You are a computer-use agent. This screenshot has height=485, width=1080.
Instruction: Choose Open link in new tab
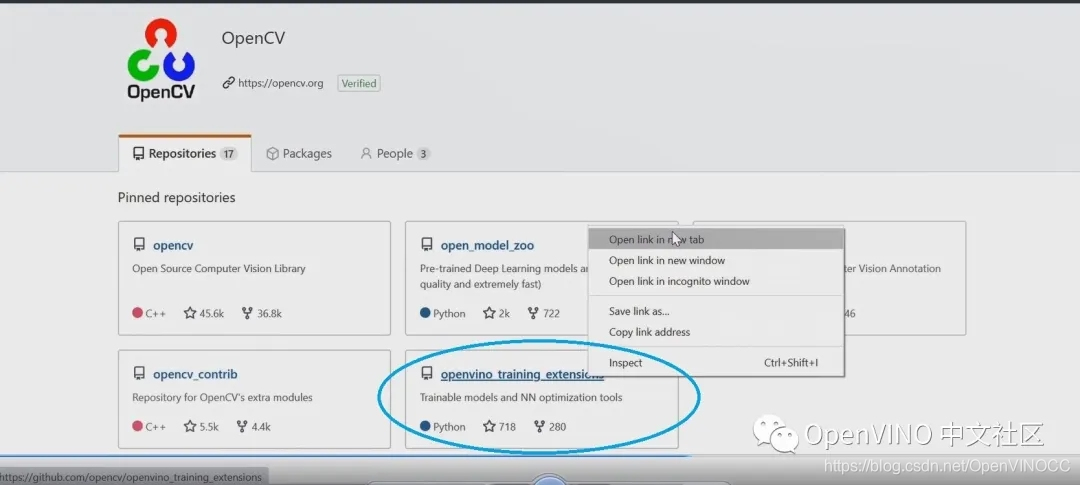point(716,240)
